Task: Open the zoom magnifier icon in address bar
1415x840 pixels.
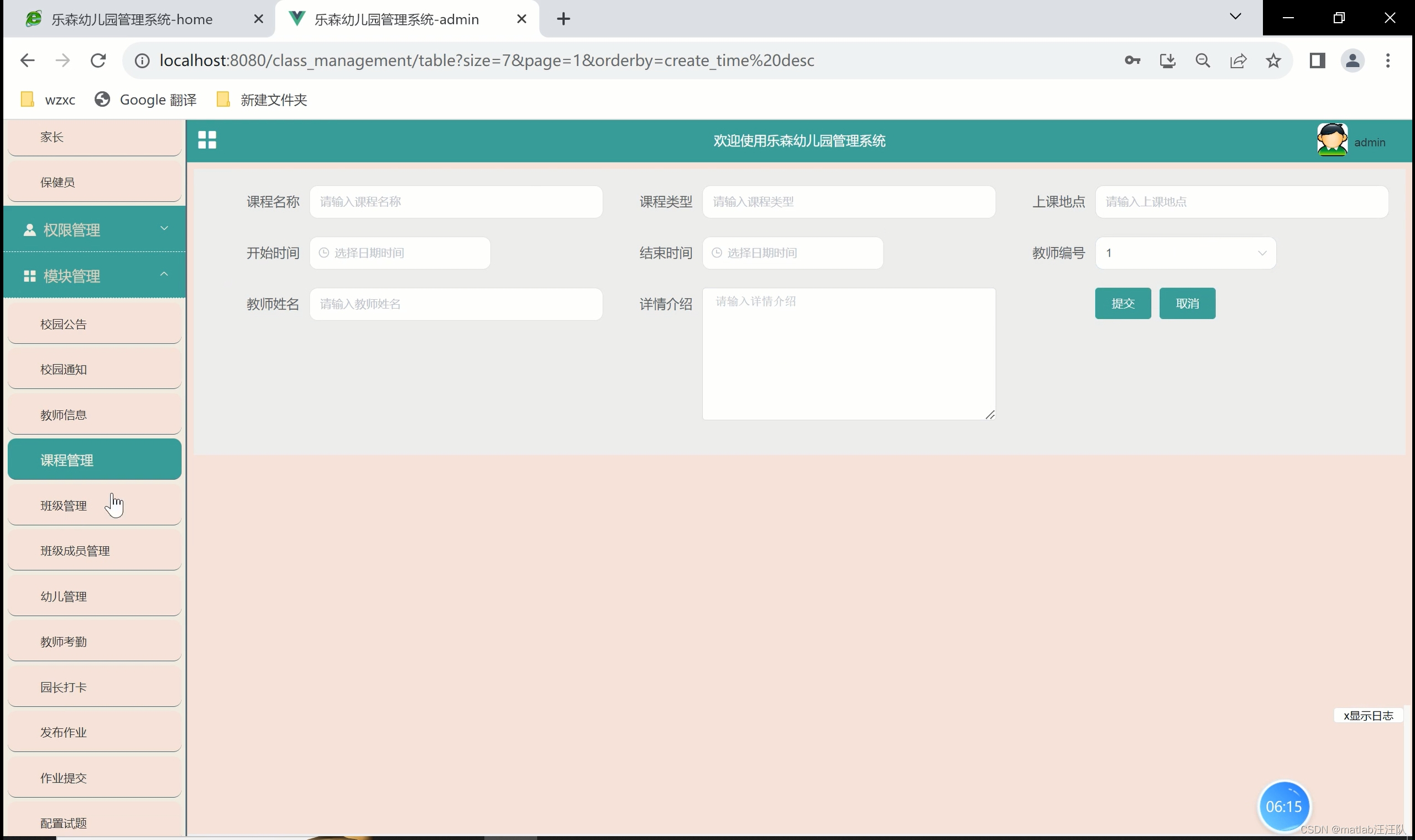Action: tap(1202, 61)
